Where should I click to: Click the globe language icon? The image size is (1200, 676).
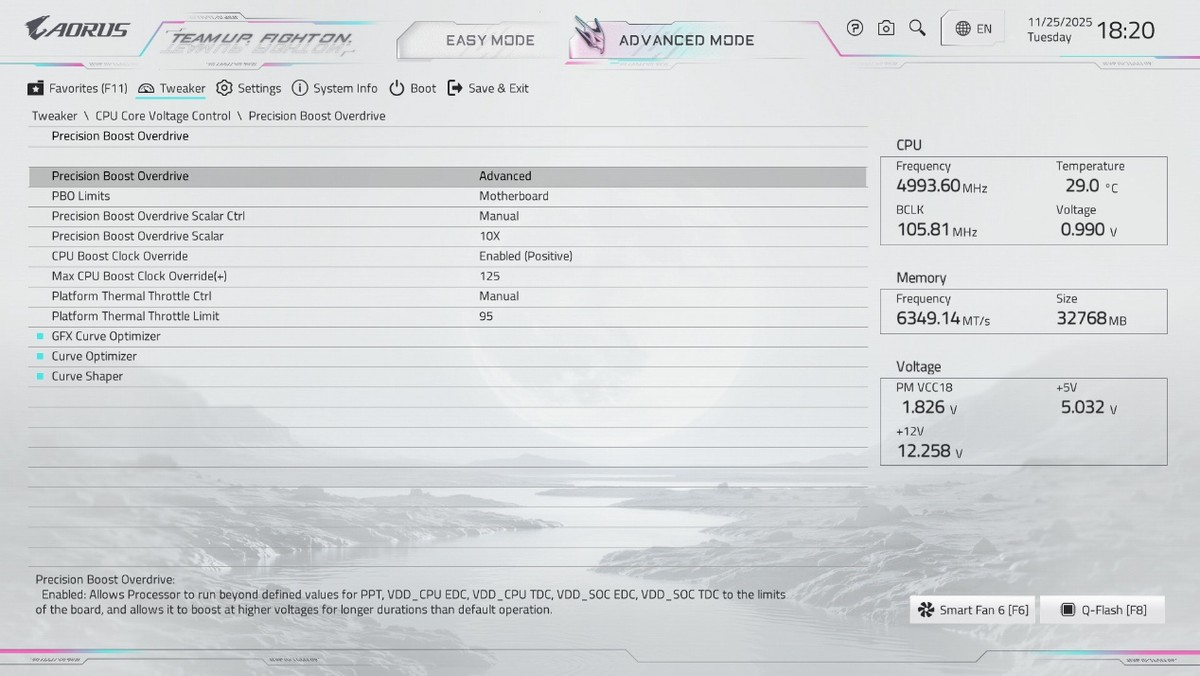coord(963,29)
